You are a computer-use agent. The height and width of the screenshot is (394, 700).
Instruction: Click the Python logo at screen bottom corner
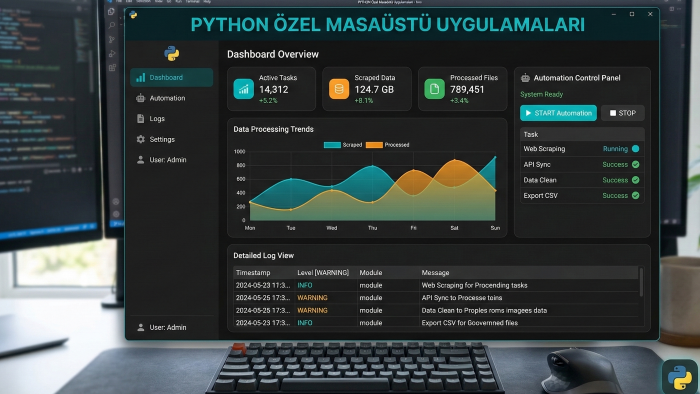[x=680, y=377]
